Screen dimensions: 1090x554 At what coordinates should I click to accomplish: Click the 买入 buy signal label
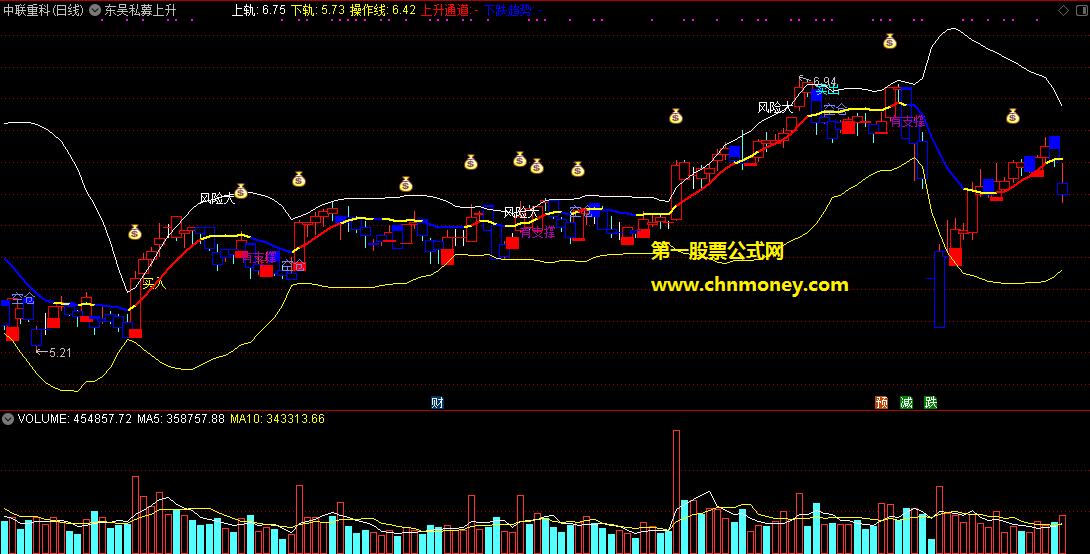[x=154, y=283]
